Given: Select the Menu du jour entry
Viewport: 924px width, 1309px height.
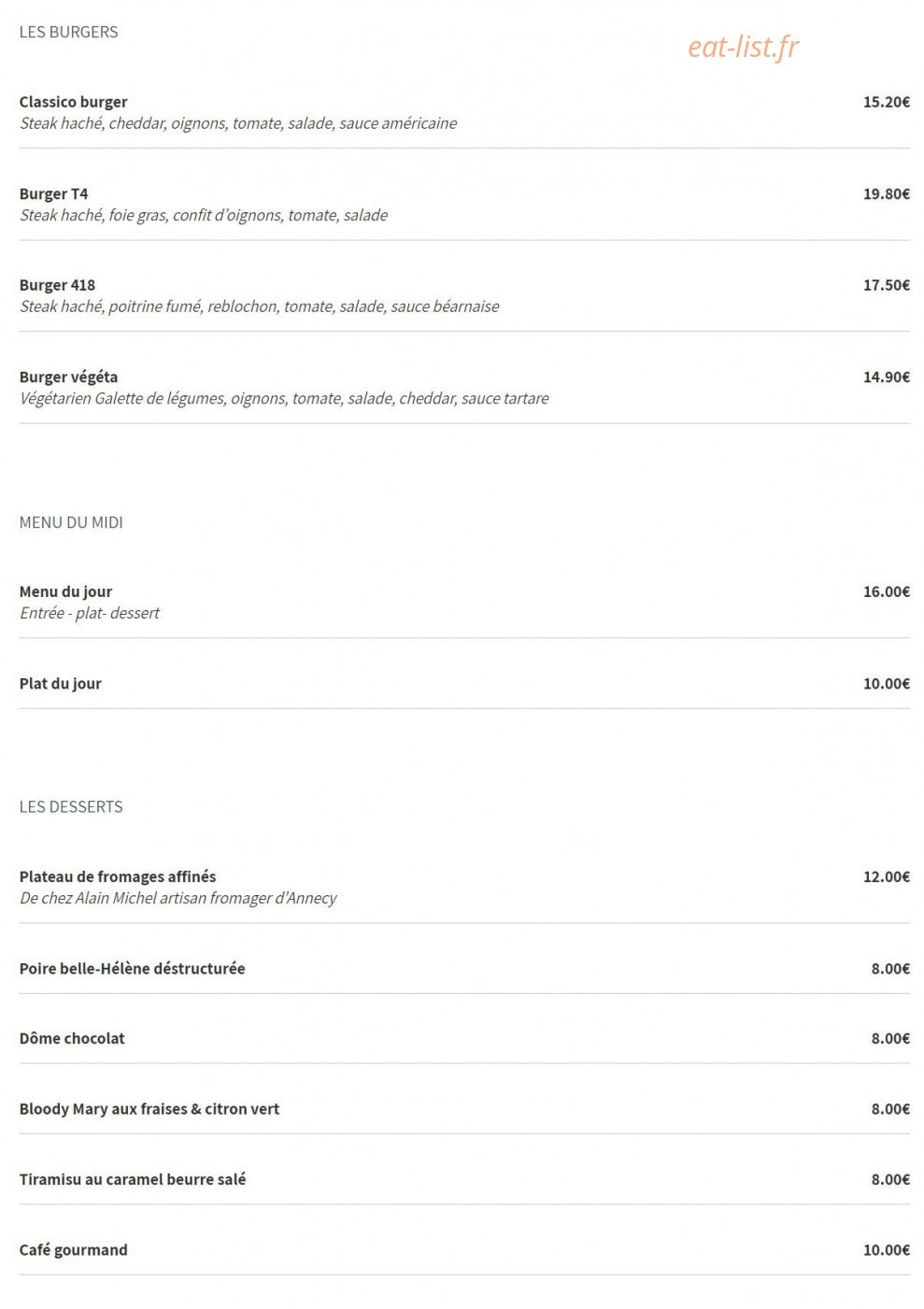Looking at the screenshot, I should coord(65,591).
